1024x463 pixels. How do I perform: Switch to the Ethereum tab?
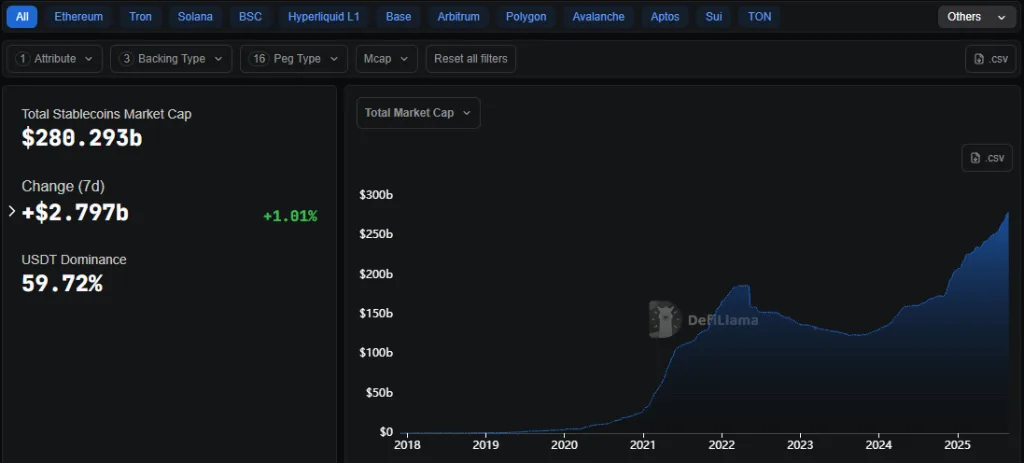point(78,17)
